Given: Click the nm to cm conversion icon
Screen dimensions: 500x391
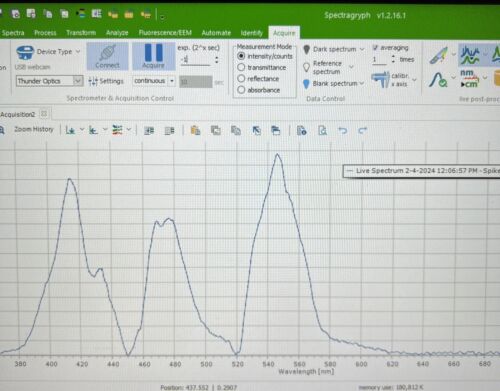Looking at the screenshot, I should tap(469, 79).
